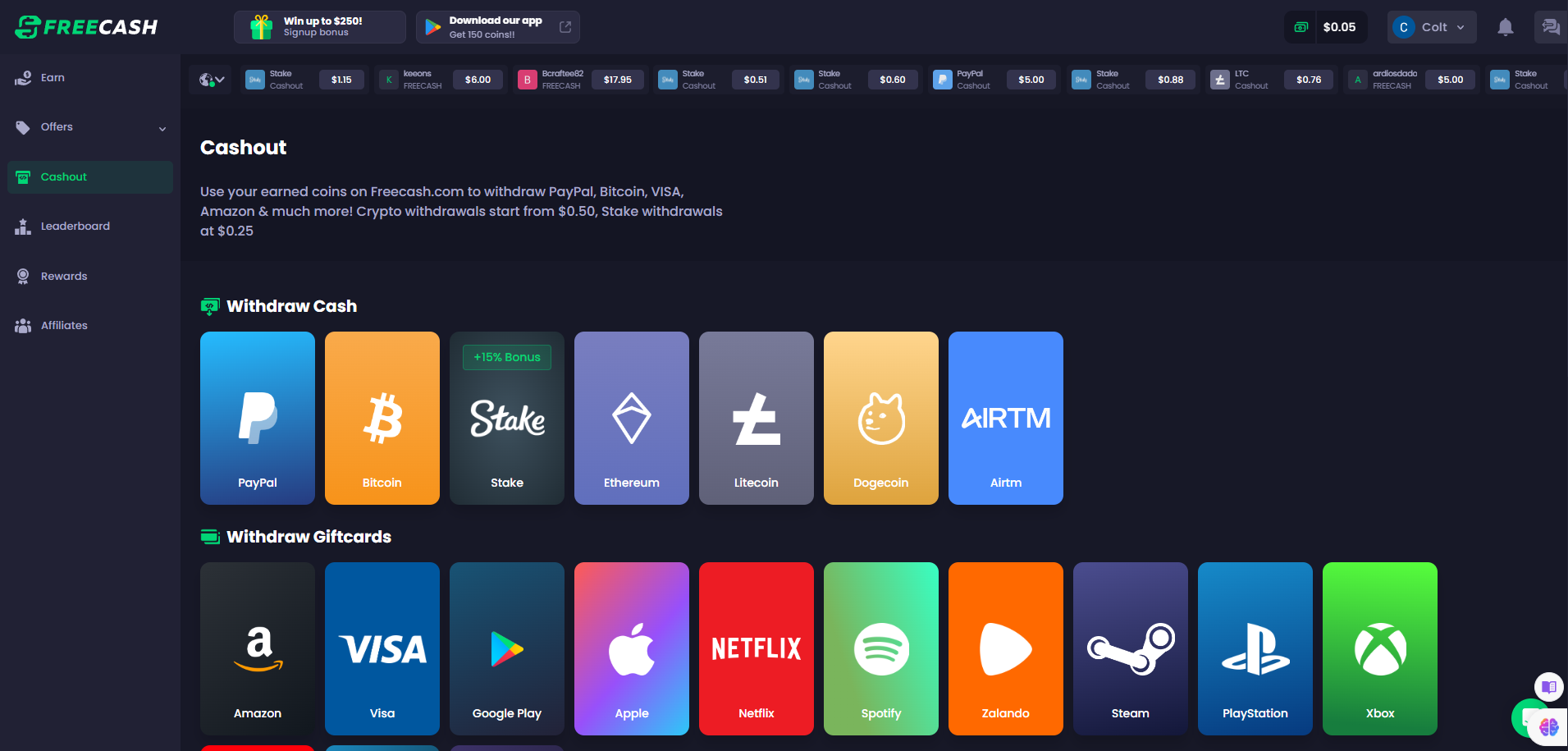Open the Colt user account dropdown
The width and height of the screenshot is (1568, 751).
[1432, 27]
